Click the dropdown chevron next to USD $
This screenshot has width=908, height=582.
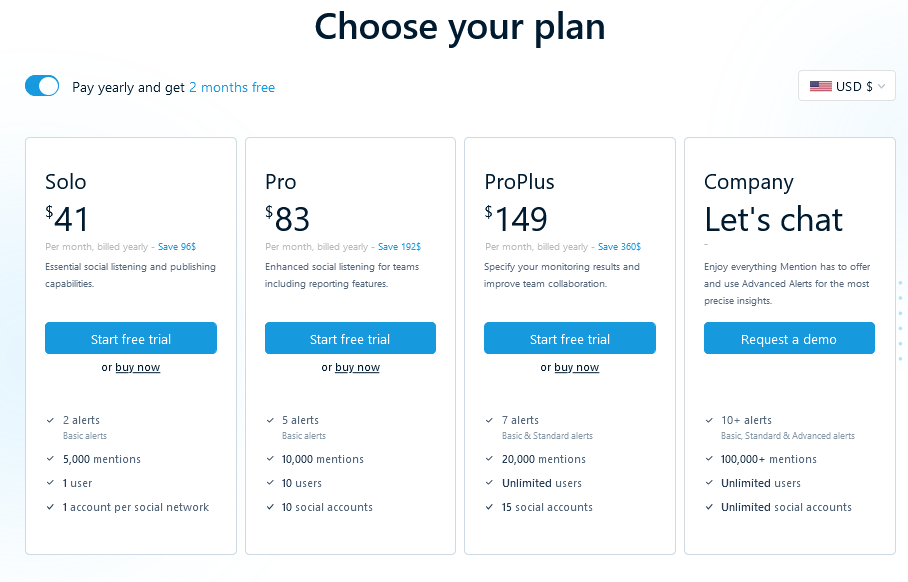[x=881, y=87]
